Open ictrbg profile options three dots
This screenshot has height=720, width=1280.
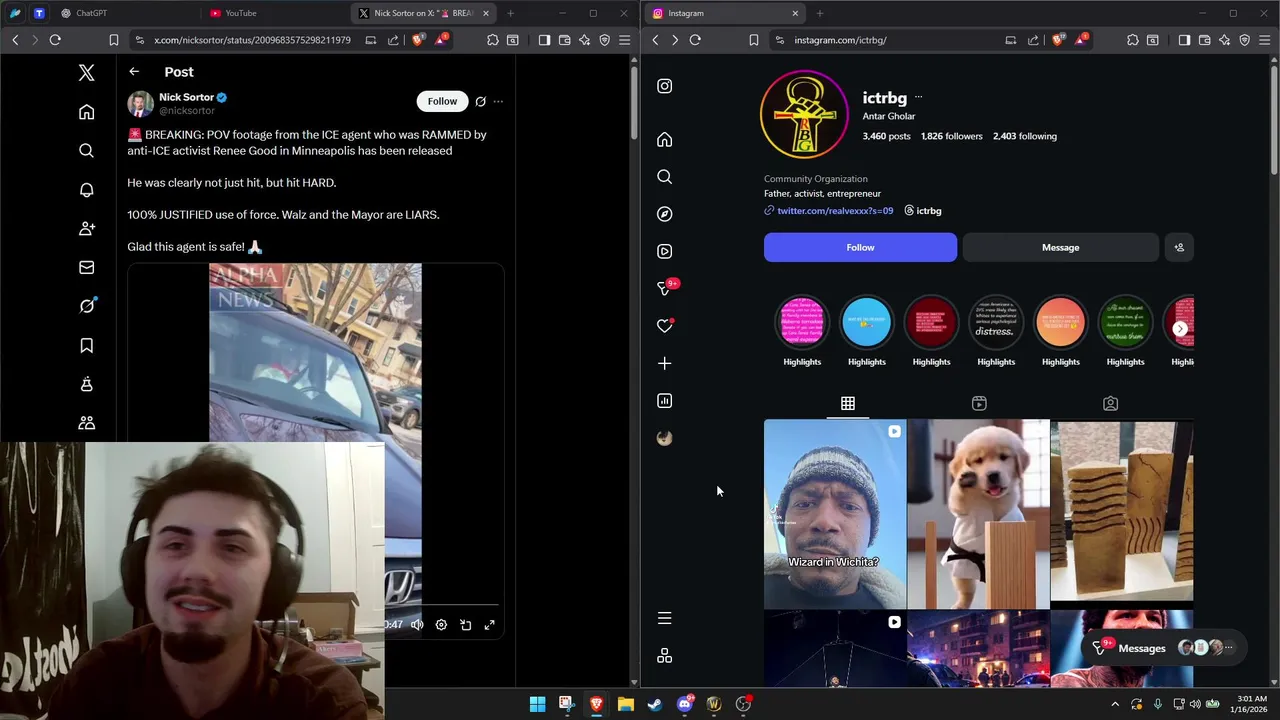click(x=918, y=98)
